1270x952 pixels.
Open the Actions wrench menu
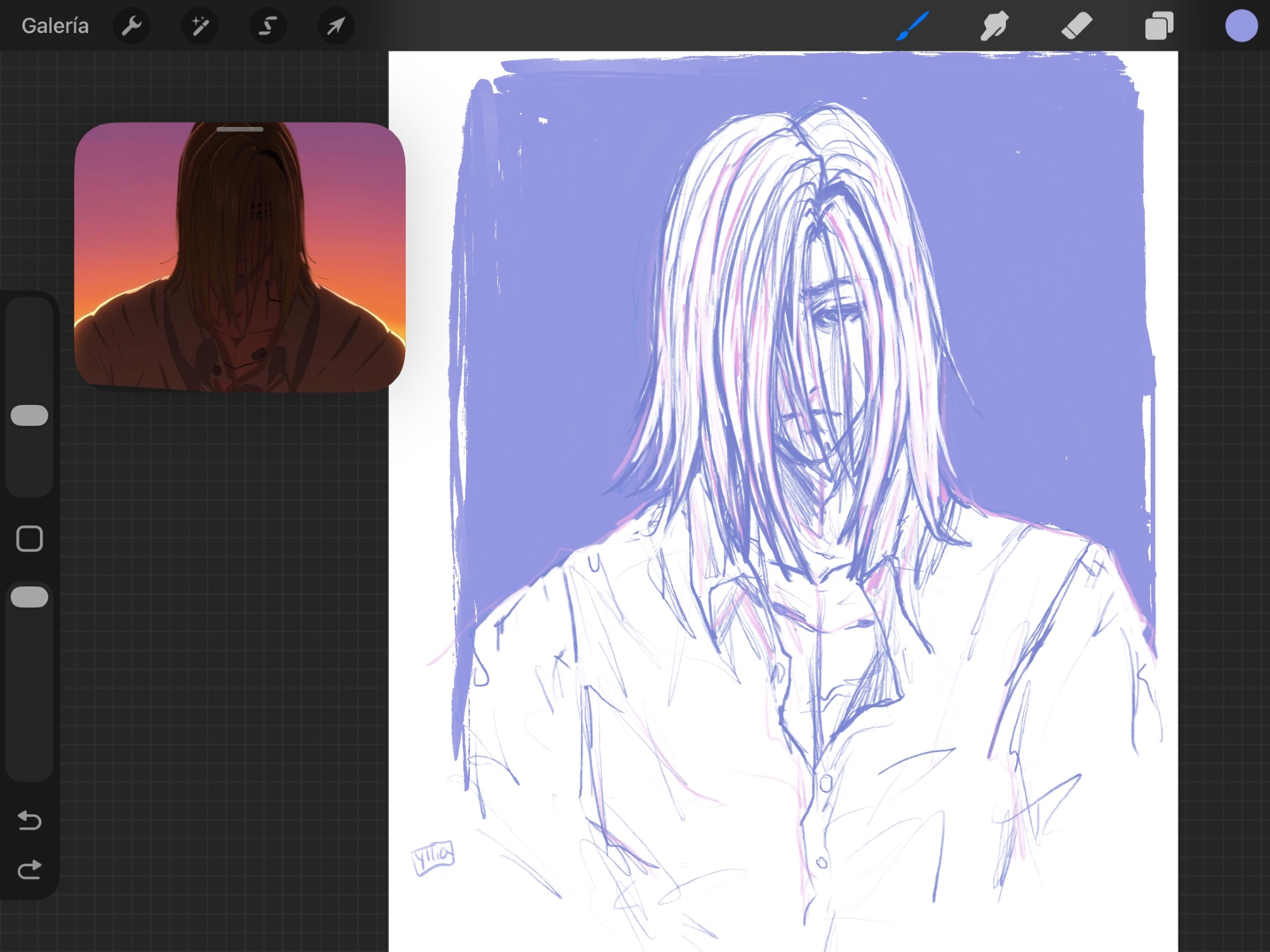tap(131, 26)
